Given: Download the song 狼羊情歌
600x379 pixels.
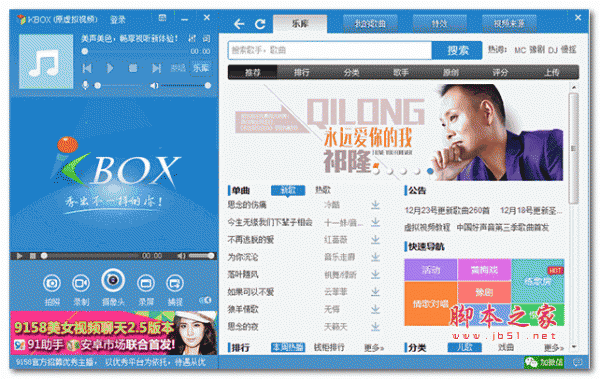Looking at the screenshot, I should [x=375, y=309].
